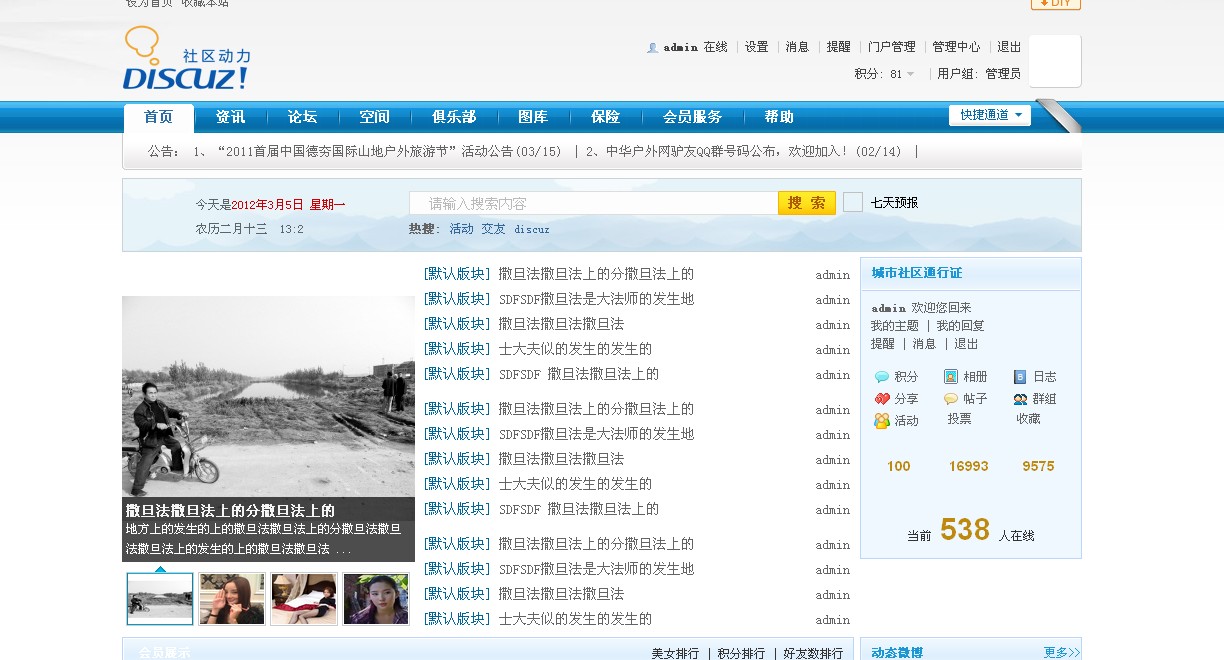The height and width of the screenshot is (660, 1224).
Task: Click 消息 in the 城市社区通行证 panel
Action: pyautogui.click(x=924, y=344)
